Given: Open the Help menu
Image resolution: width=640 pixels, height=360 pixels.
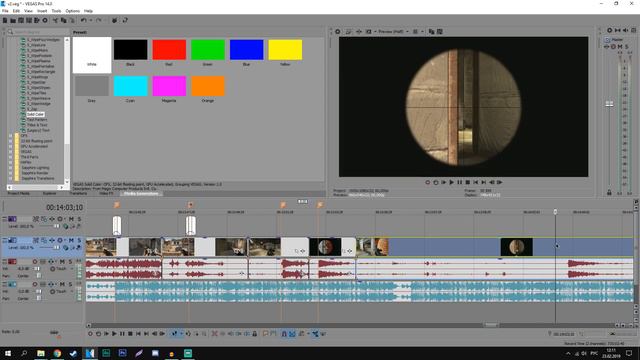Looking at the screenshot, I should coord(88,11).
